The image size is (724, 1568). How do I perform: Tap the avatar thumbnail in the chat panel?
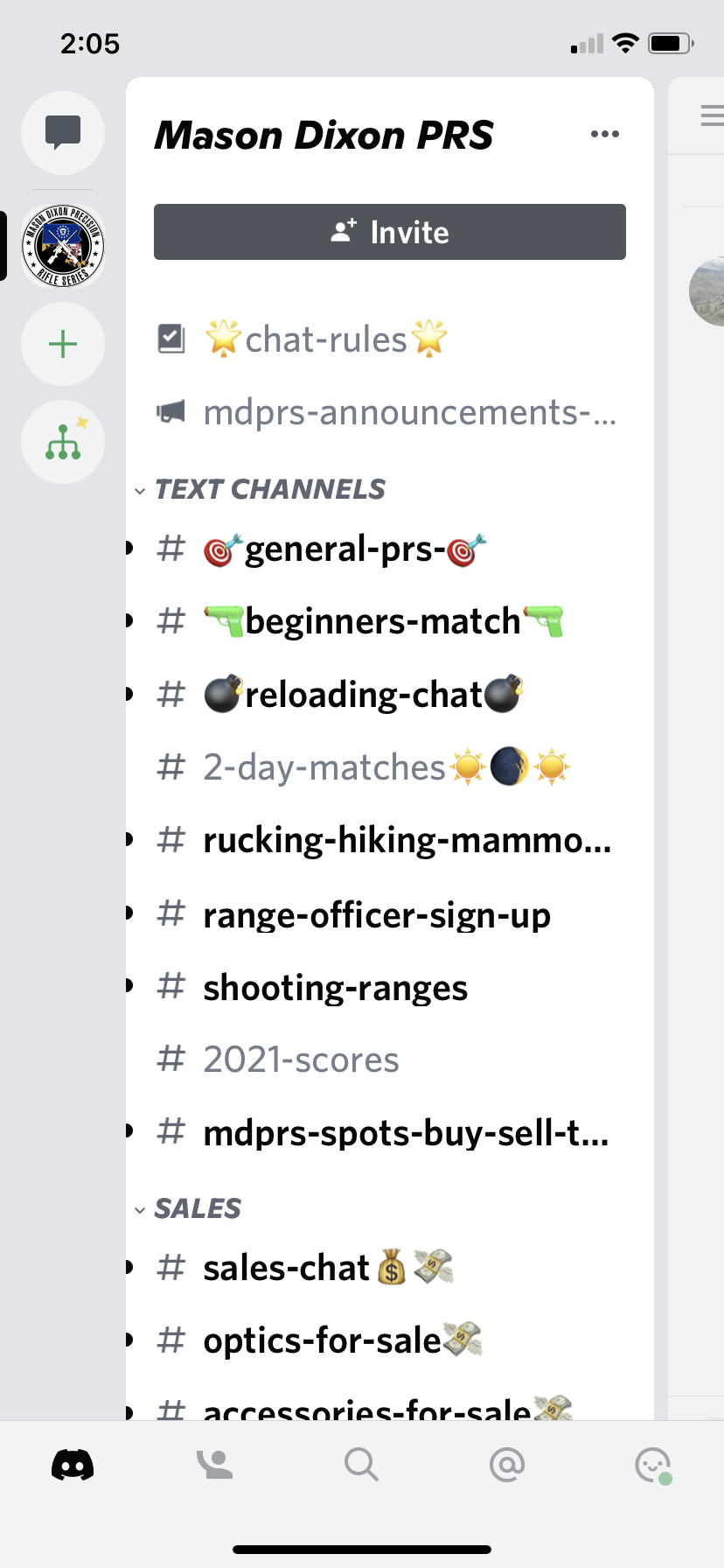click(707, 291)
